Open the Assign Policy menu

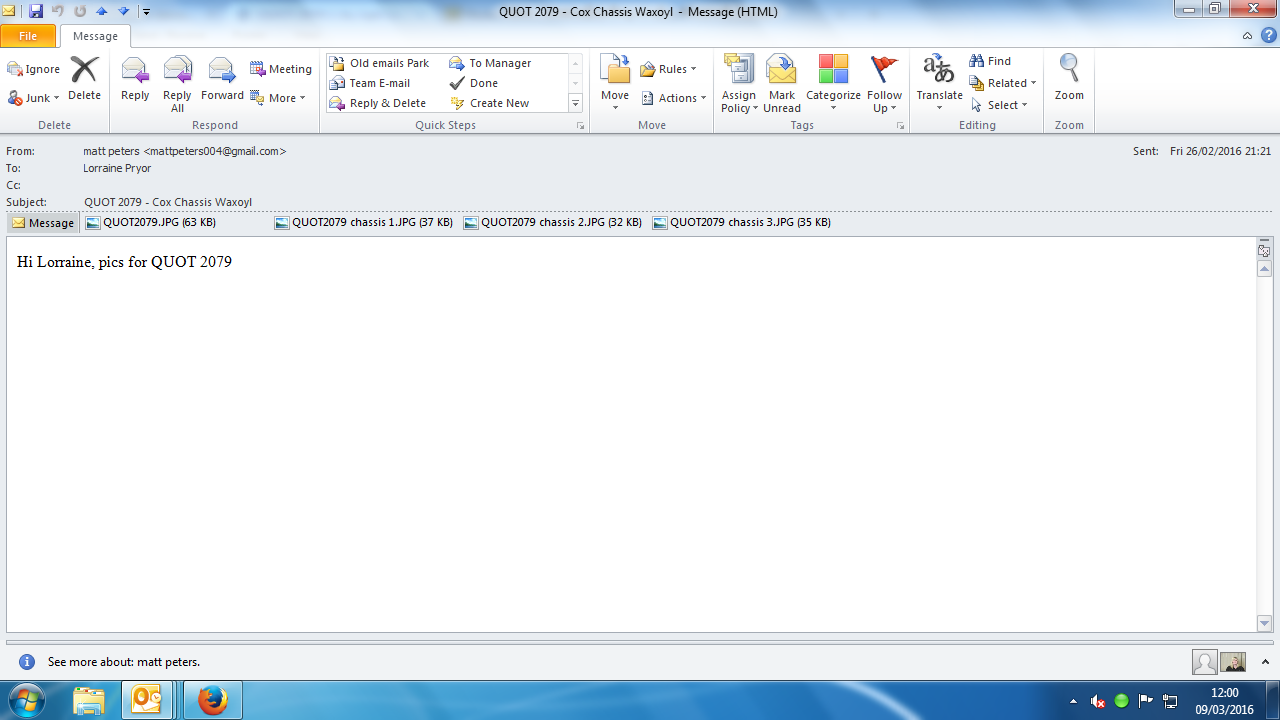739,84
